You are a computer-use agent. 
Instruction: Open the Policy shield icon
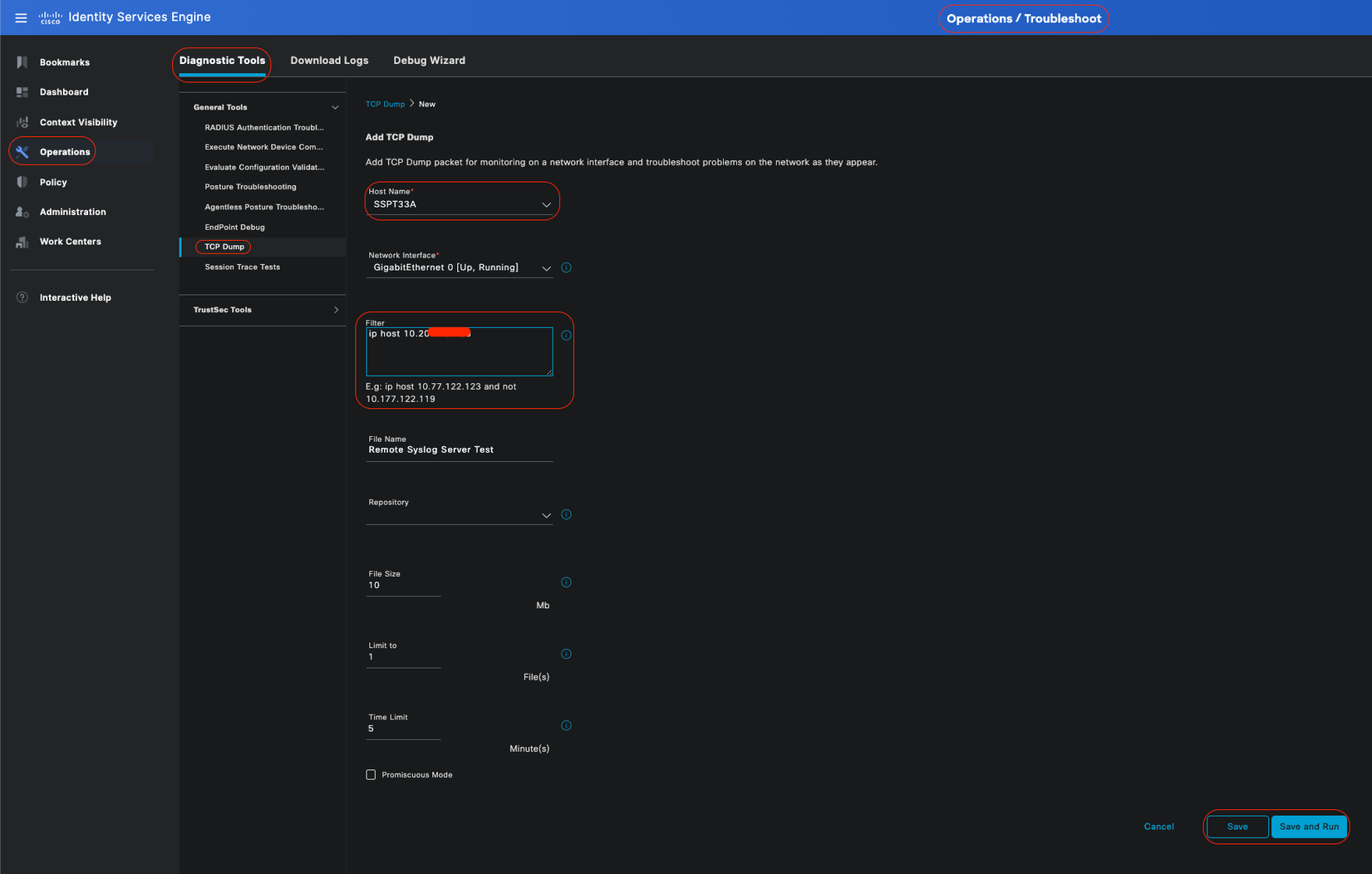(x=22, y=182)
